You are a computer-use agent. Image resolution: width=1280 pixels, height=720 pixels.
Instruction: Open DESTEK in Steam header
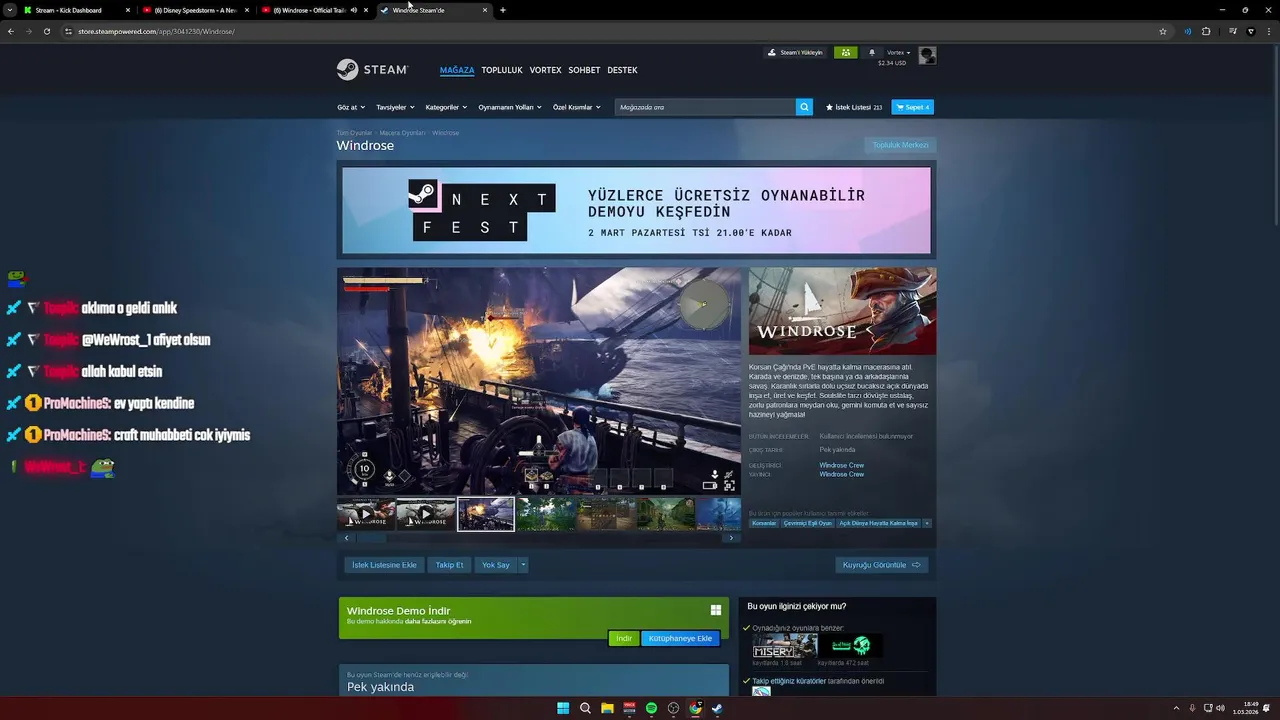[x=622, y=70]
